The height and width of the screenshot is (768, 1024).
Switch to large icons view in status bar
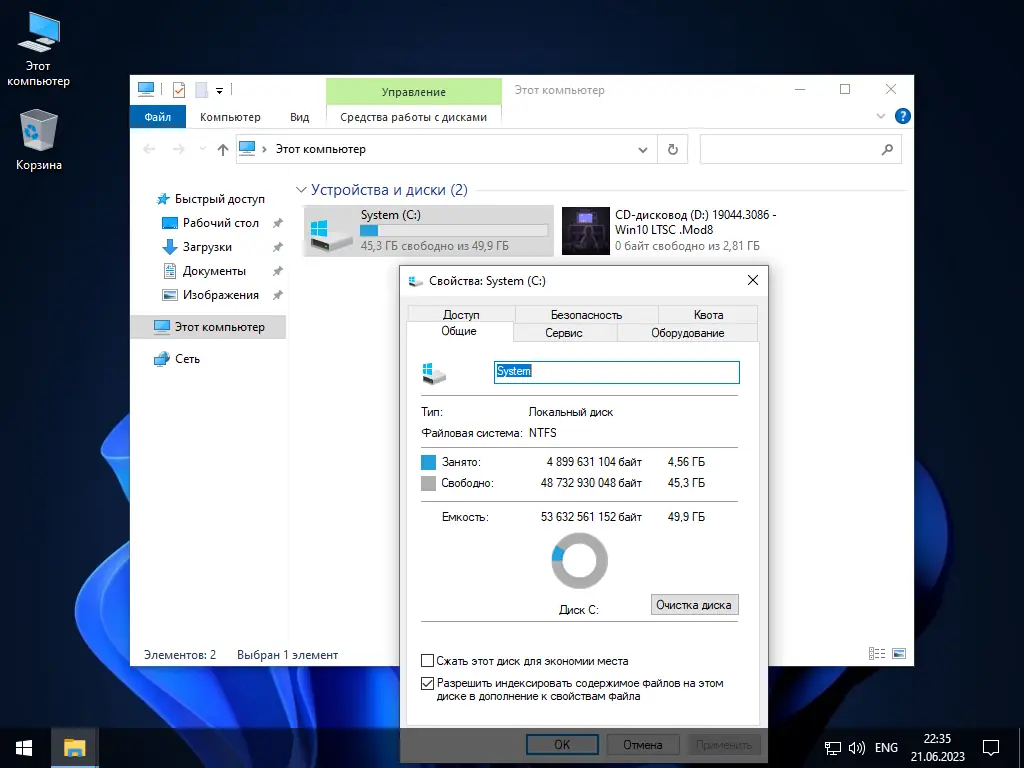tap(899, 653)
